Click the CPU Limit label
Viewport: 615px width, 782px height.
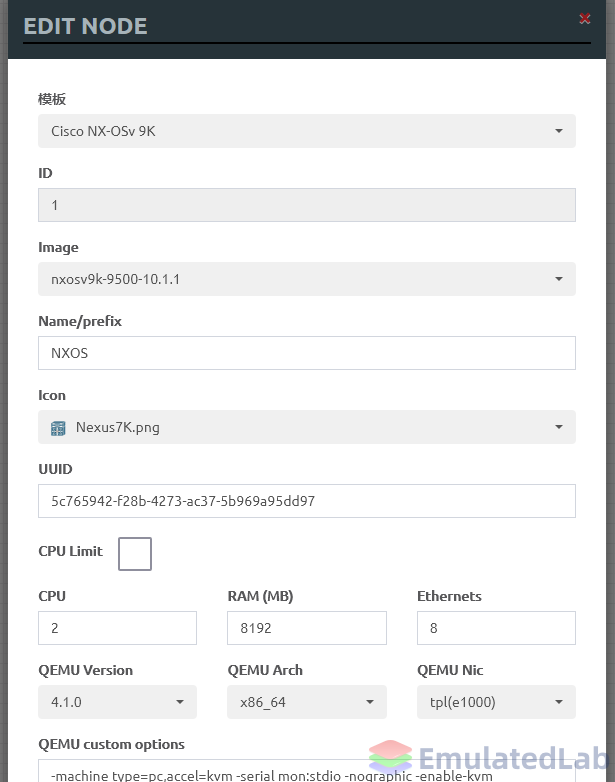(70, 551)
